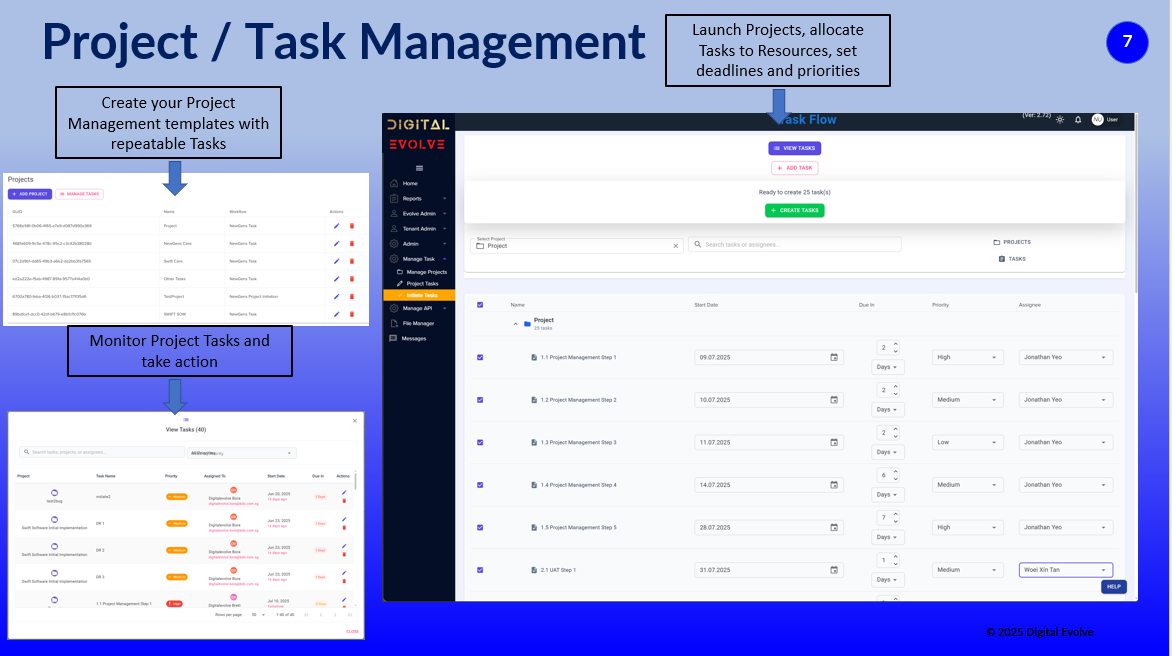Expand Manage API in the sidebar
Screen dimensions: 1172x656
tap(419, 308)
